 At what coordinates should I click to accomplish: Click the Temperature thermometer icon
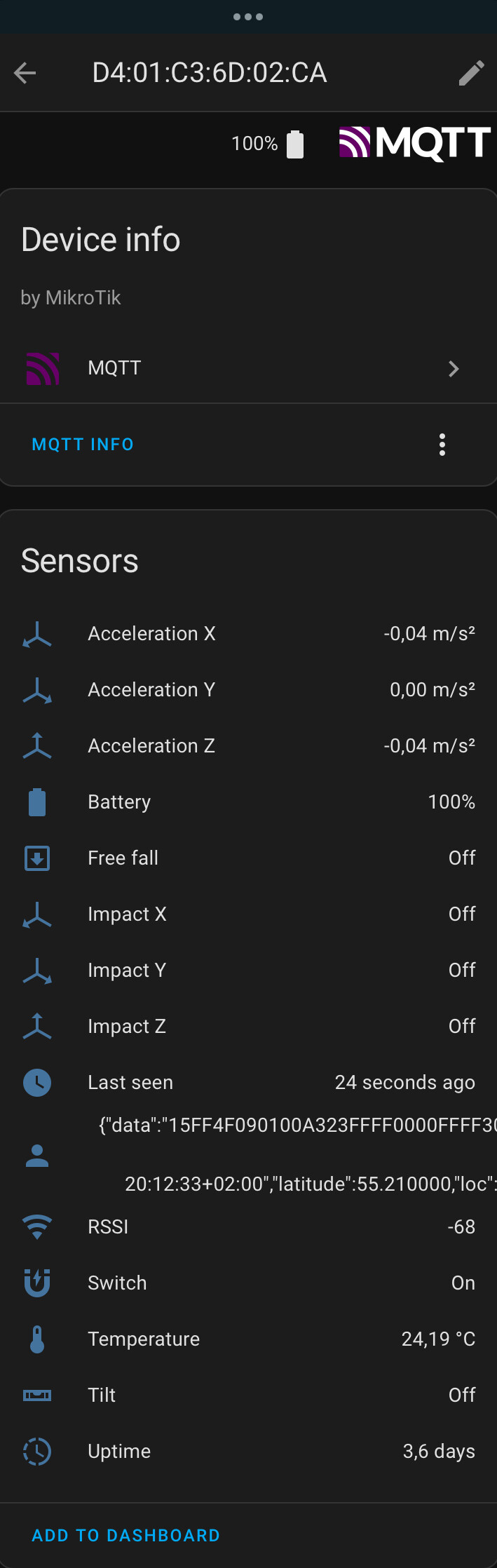(x=37, y=1339)
